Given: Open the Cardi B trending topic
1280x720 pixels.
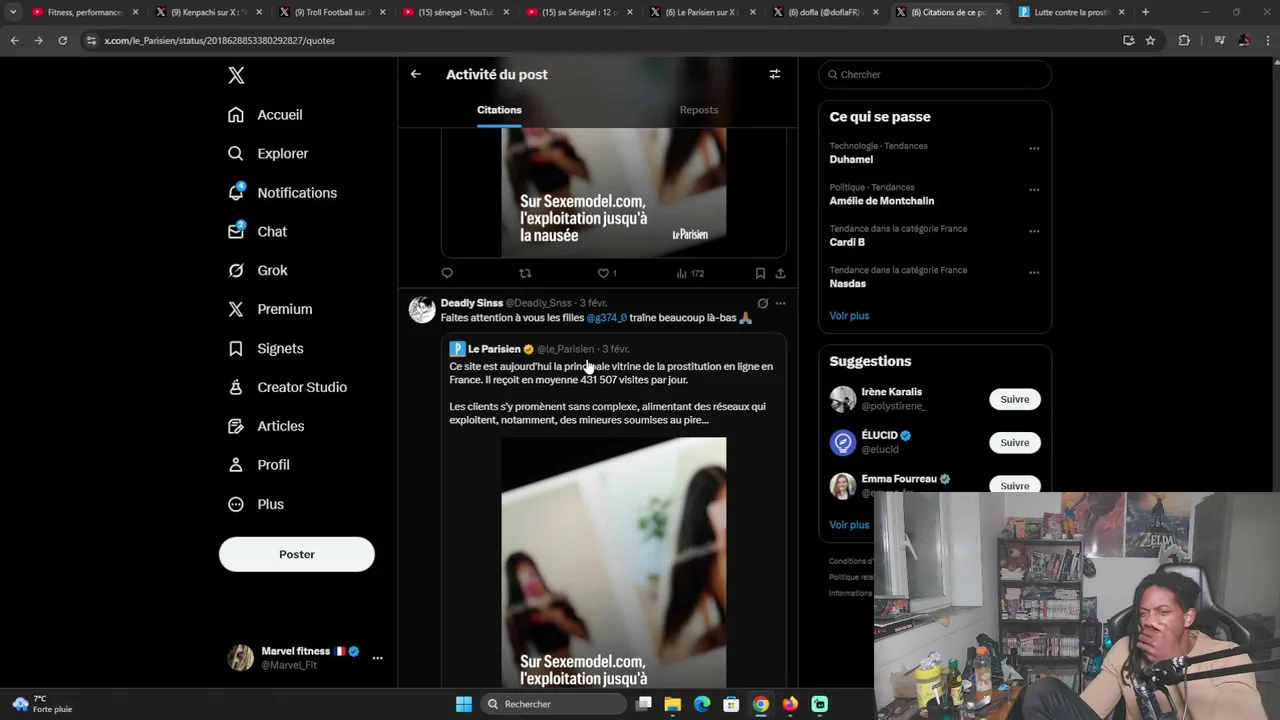Looking at the screenshot, I should pos(847,242).
